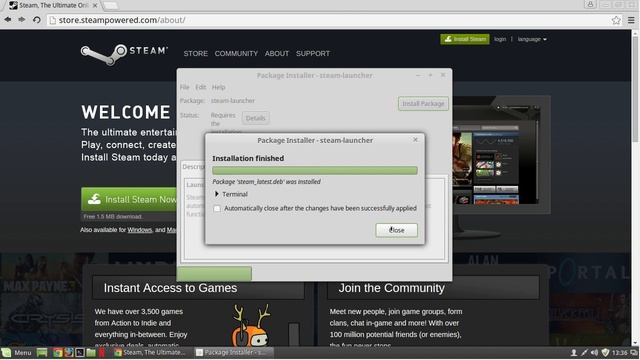Screen dimensions: 640x360
Task: Click Install Package in the background window
Action: click(423, 104)
